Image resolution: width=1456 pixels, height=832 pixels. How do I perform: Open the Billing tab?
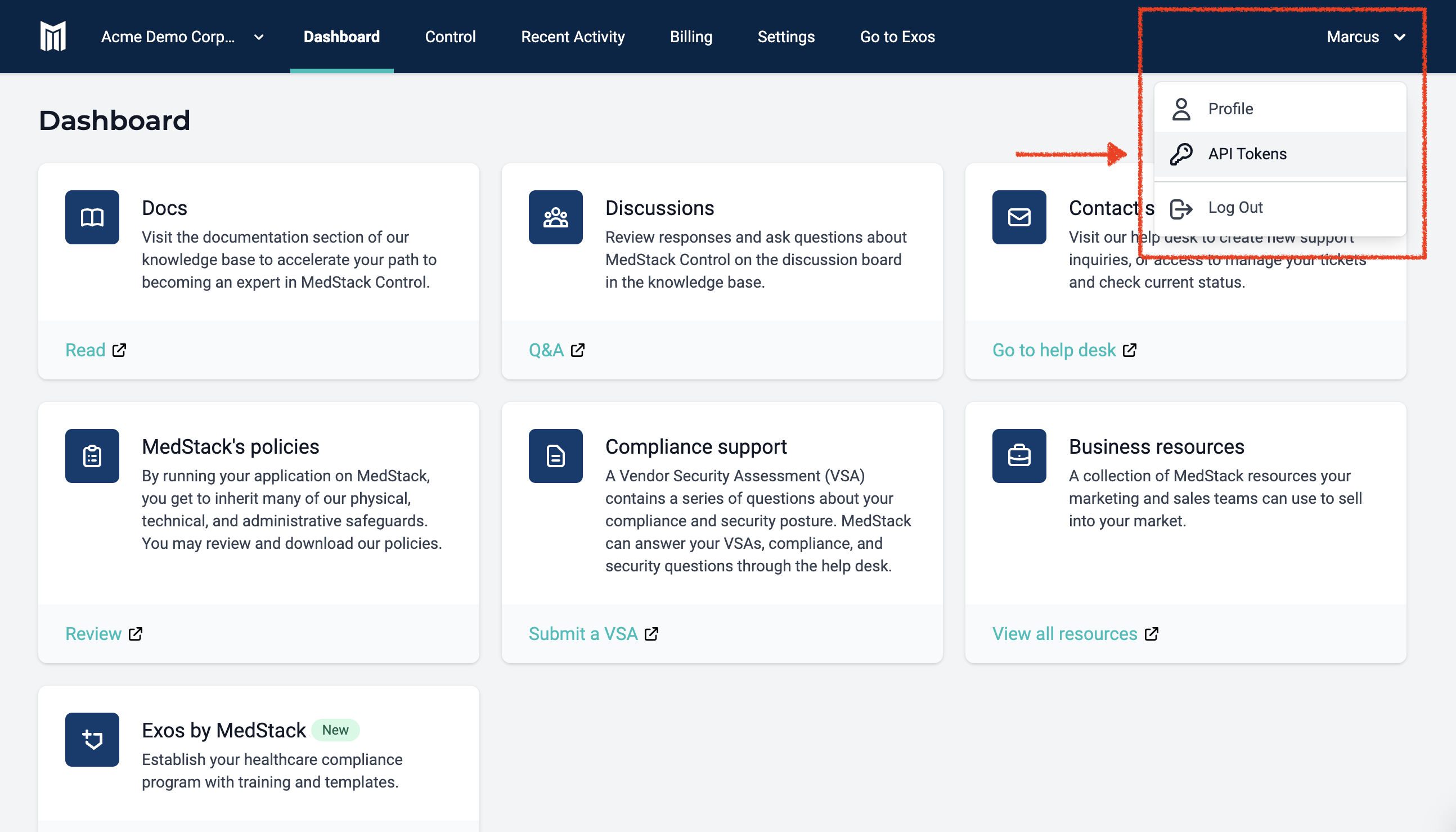coord(691,37)
